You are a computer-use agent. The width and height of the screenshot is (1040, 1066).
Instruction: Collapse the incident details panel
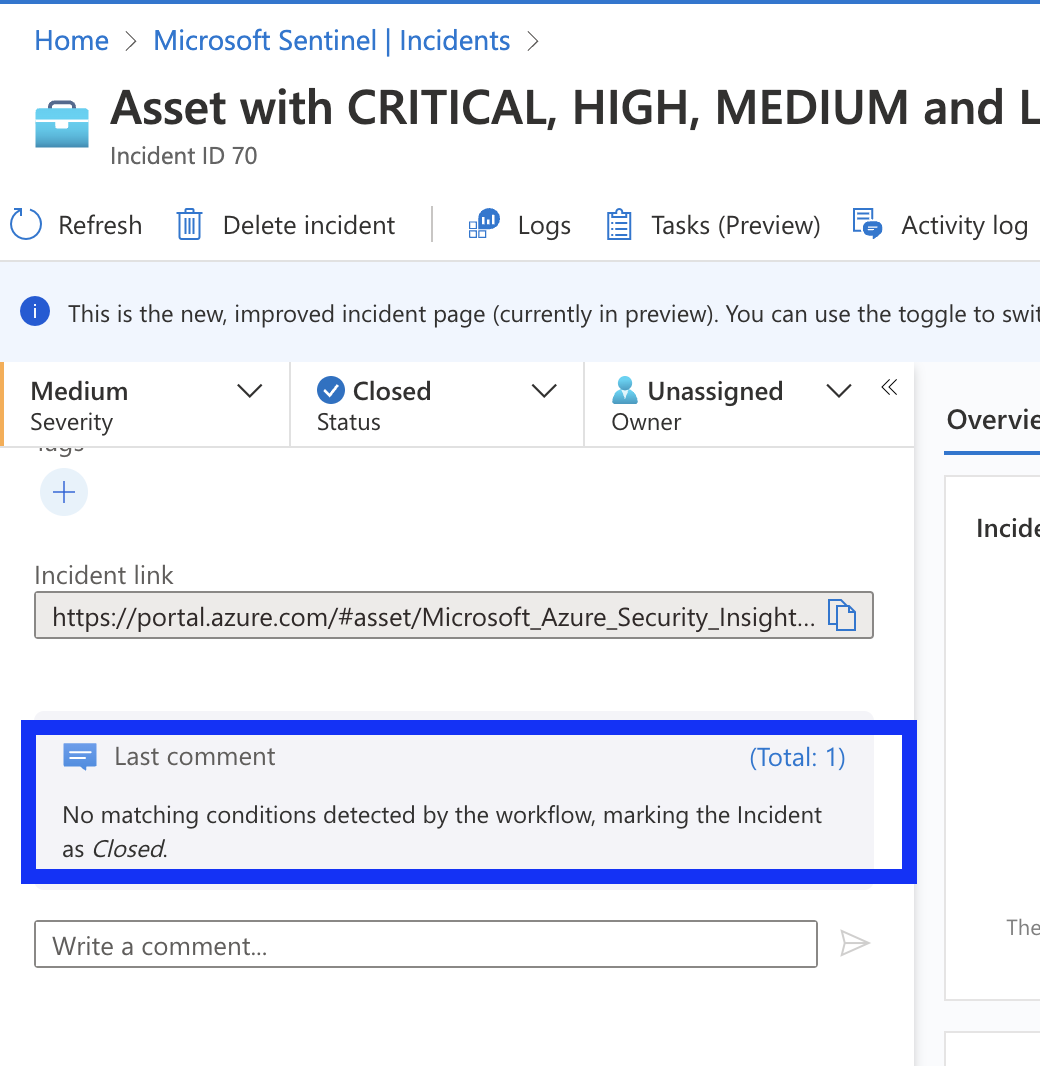click(889, 388)
